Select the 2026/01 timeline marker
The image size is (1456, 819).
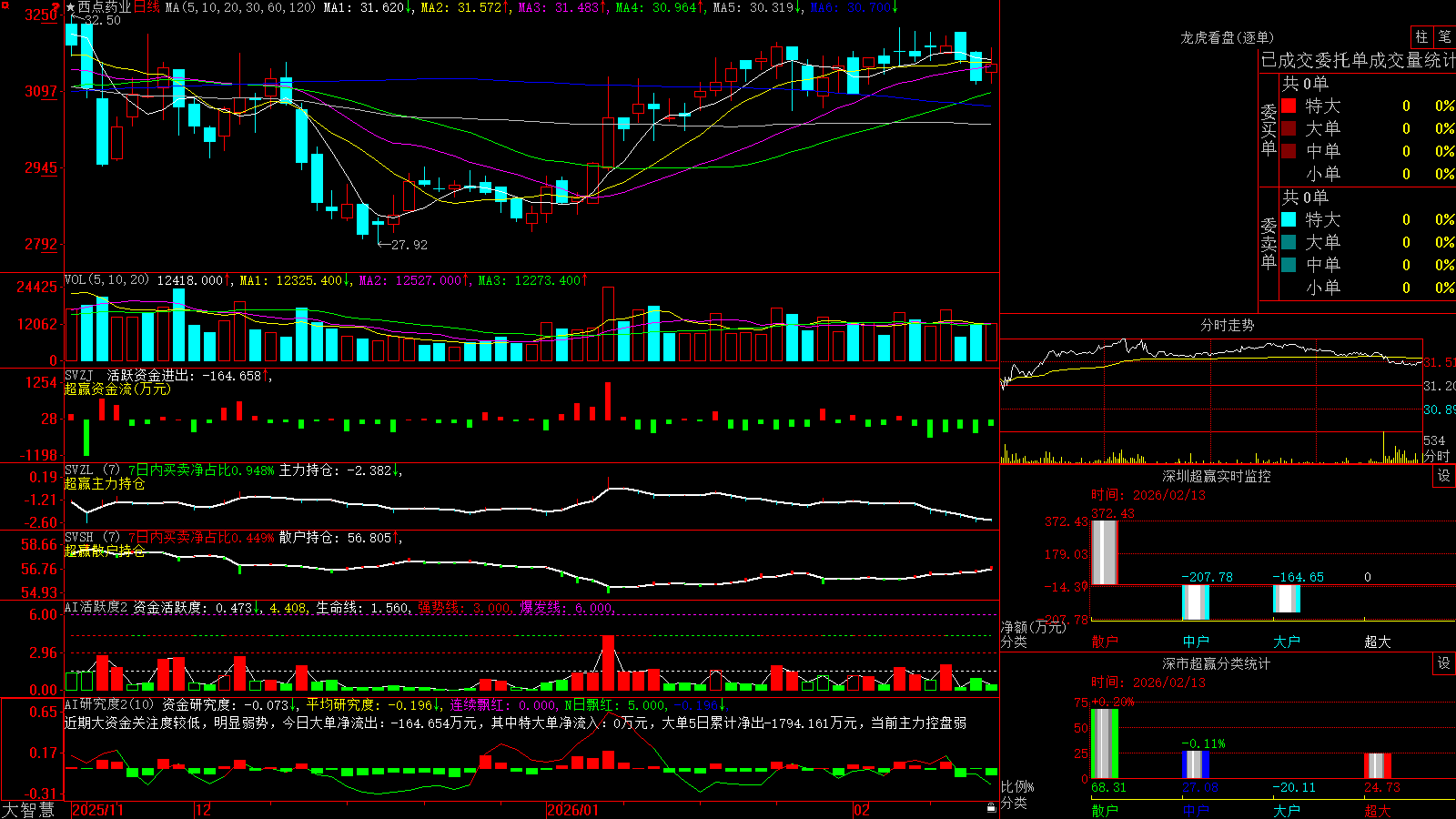(x=573, y=810)
